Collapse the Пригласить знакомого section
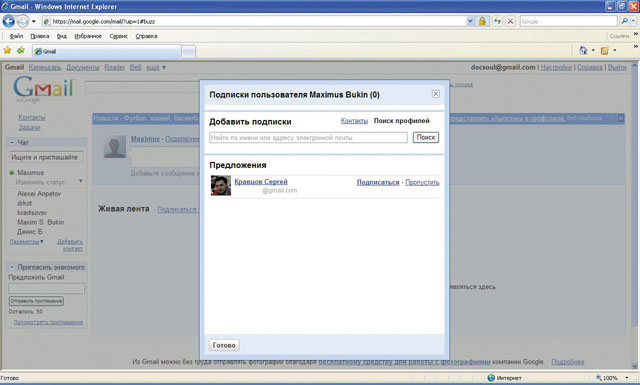This screenshot has width=640, height=385. [12, 267]
